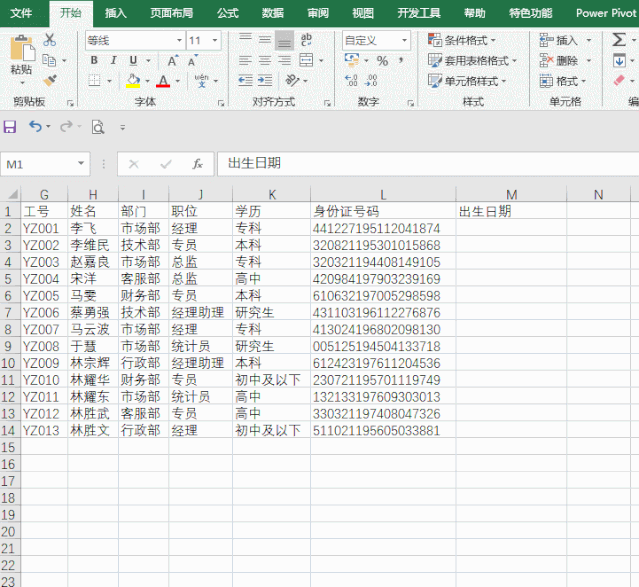
Task: Expand the font size dropdown showing 11
Action: pyautogui.click(x=220, y=40)
